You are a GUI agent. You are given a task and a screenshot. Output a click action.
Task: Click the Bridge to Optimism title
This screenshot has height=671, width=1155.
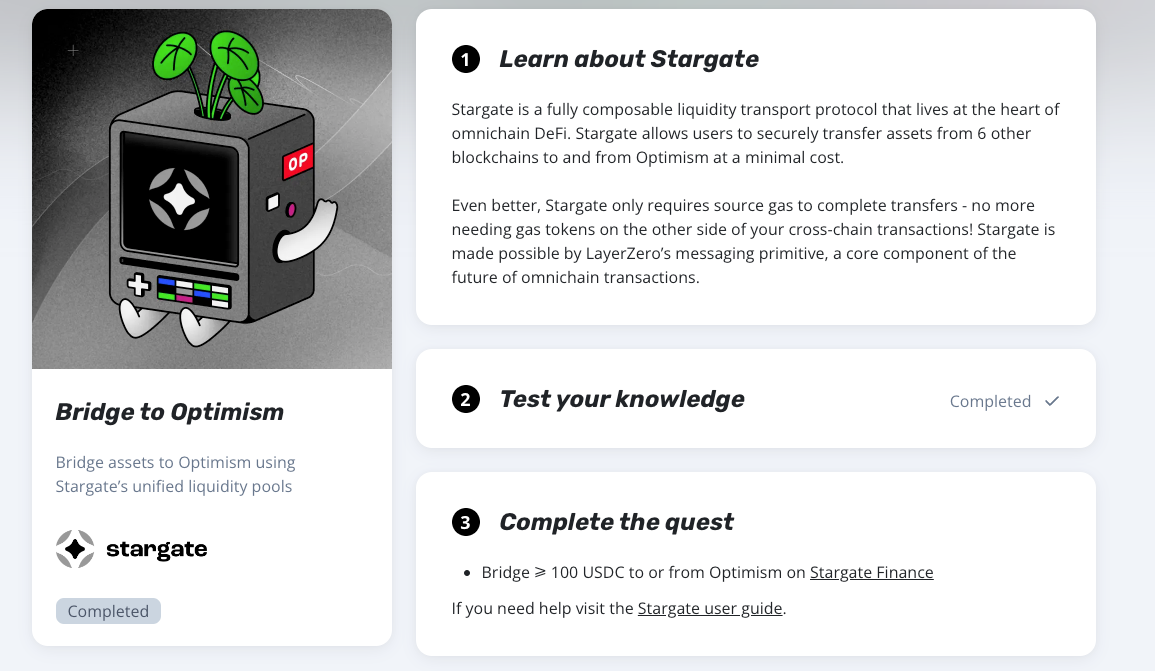[x=169, y=412]
